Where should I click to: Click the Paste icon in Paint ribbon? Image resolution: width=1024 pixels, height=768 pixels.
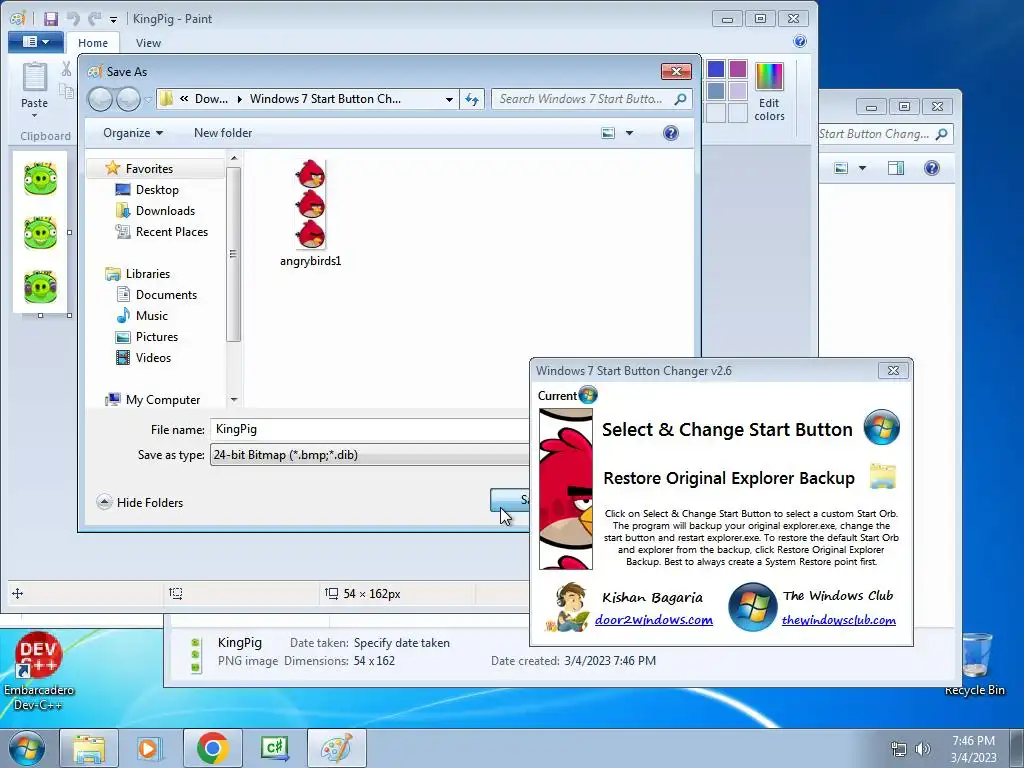35,78
